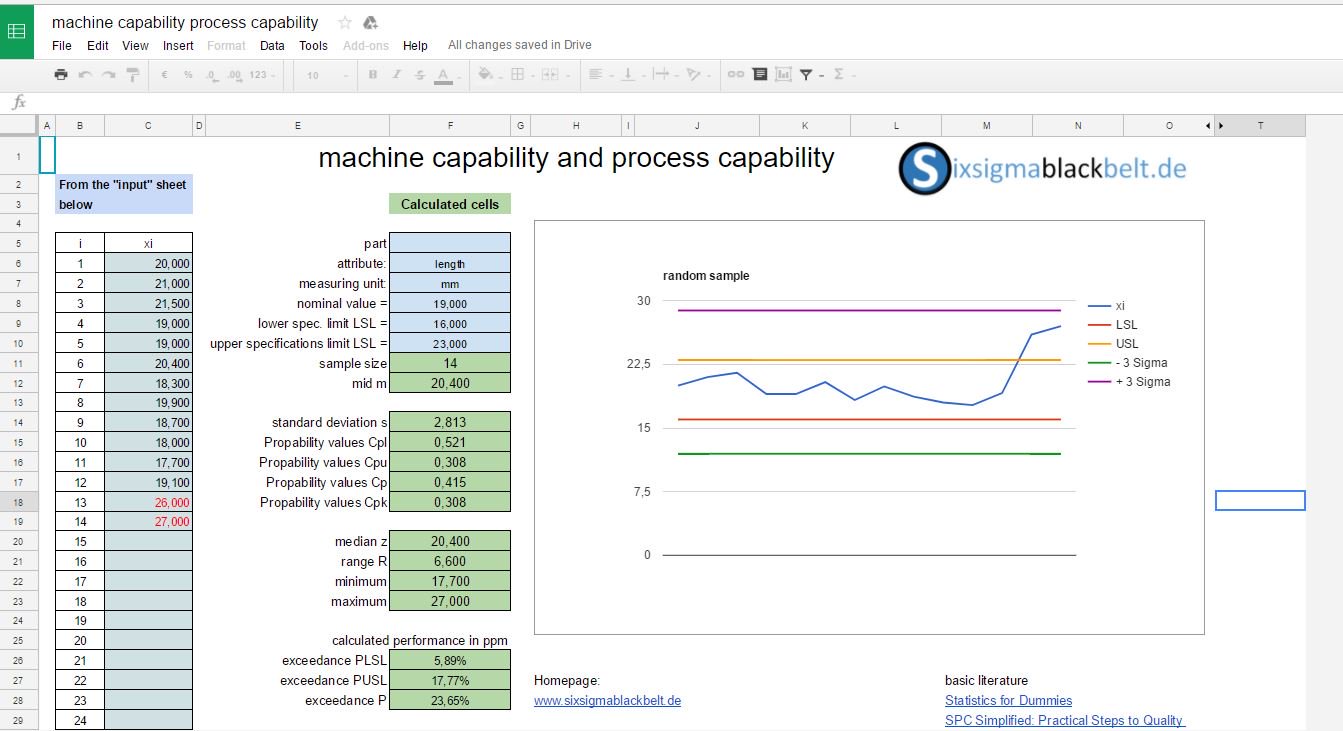
Task: Select the sample size cell 14
Action: 450,363
